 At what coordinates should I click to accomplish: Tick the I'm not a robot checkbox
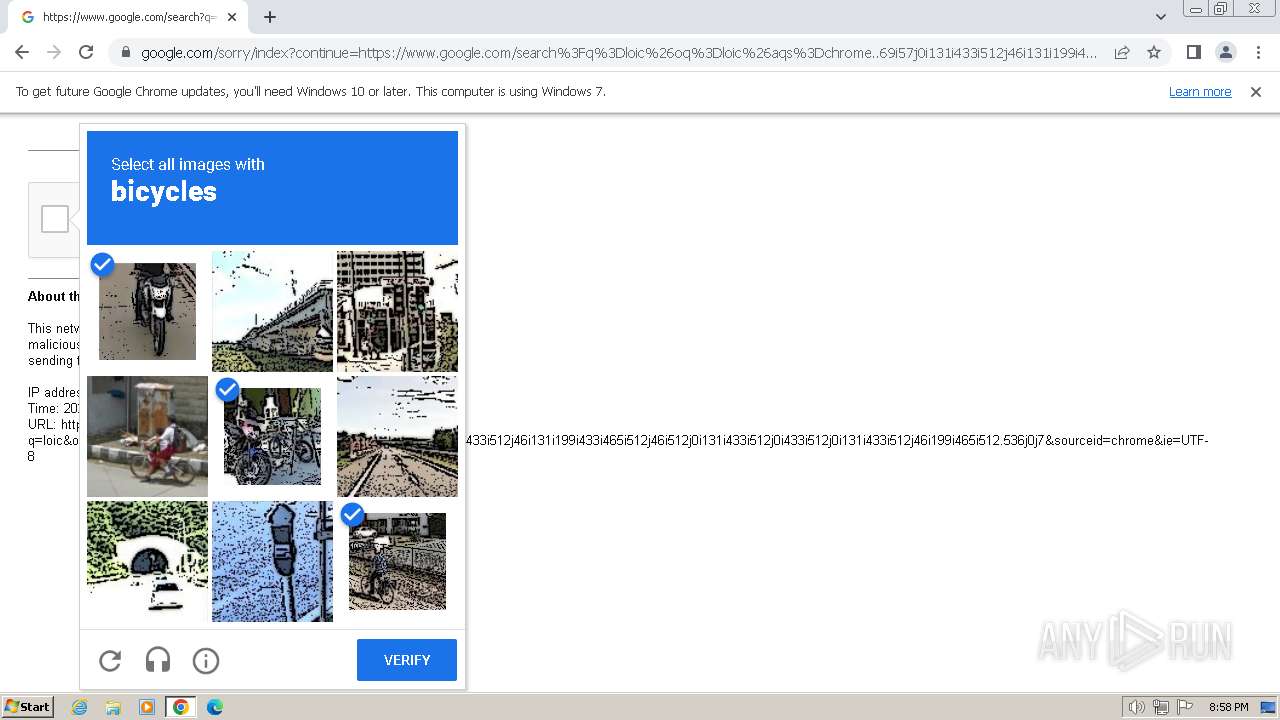click(x=55, y=219)
